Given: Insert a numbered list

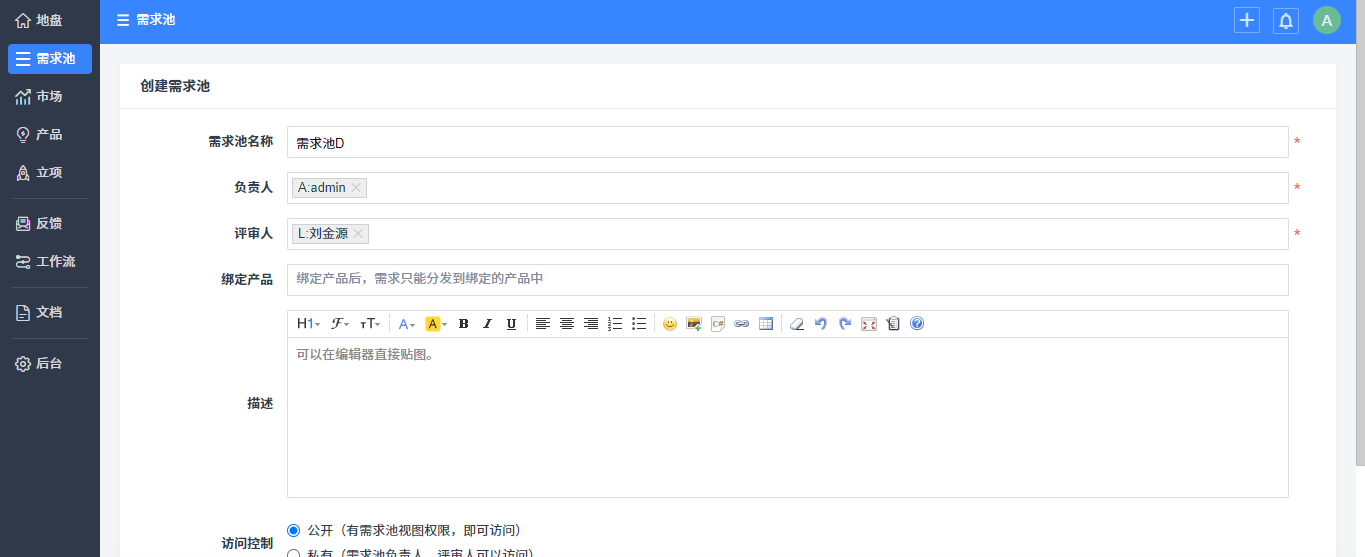Looking at the screenshot, I should click(615, 324).
